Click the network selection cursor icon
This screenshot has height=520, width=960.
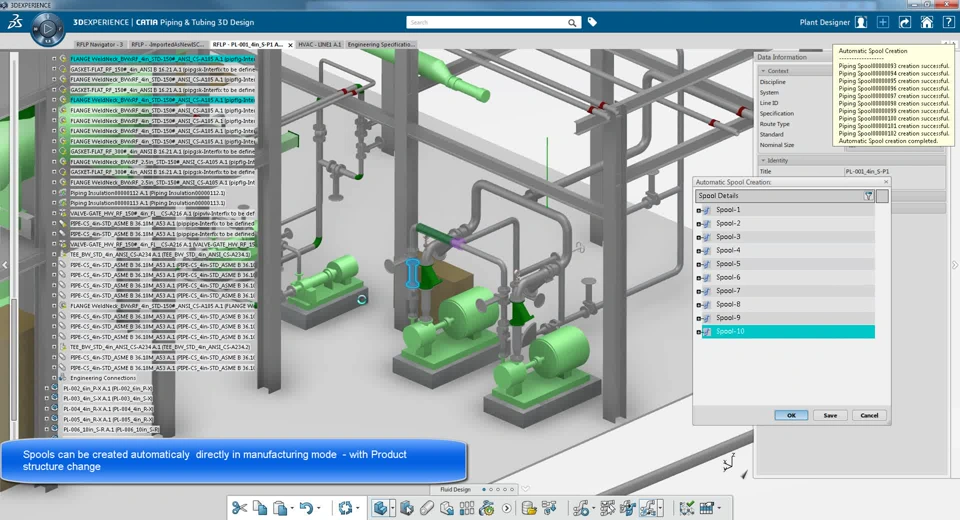point(607,508)
